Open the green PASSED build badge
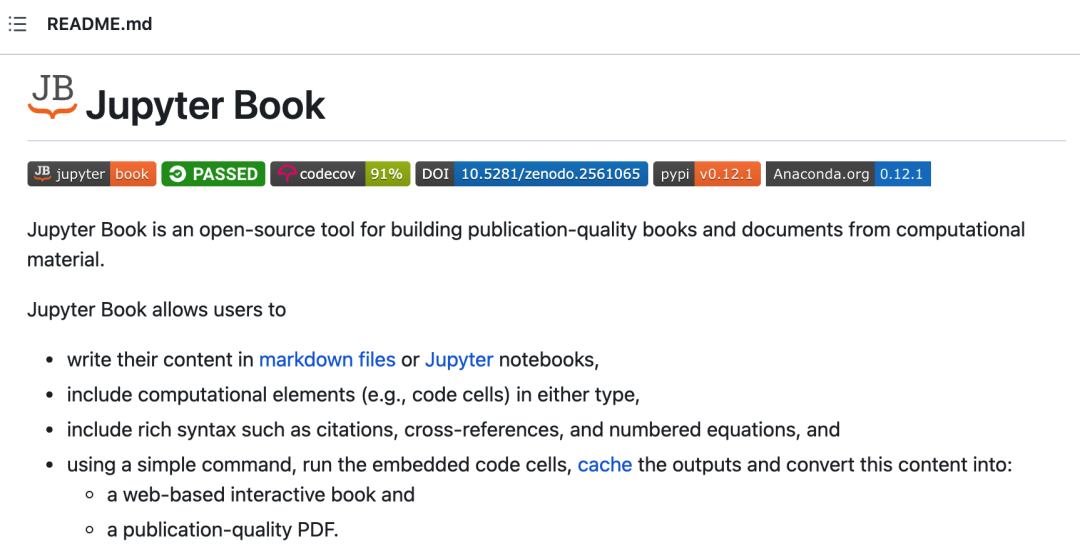 point(213,174)
